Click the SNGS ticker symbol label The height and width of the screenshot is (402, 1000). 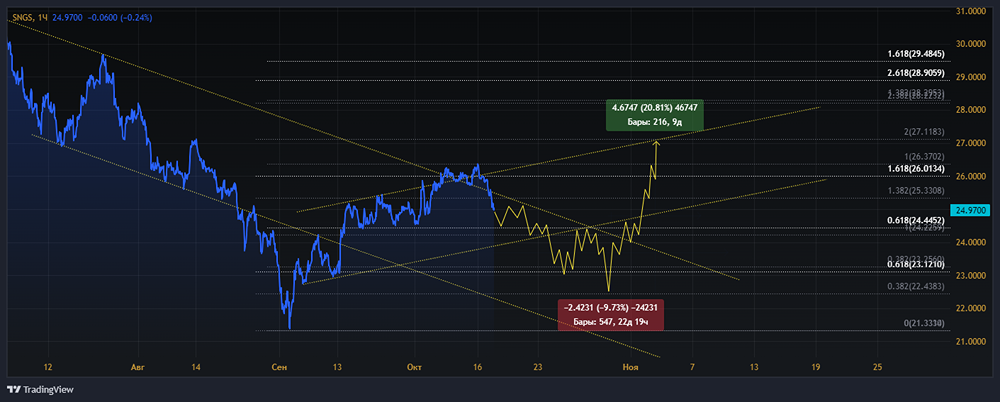click(22, 17)
